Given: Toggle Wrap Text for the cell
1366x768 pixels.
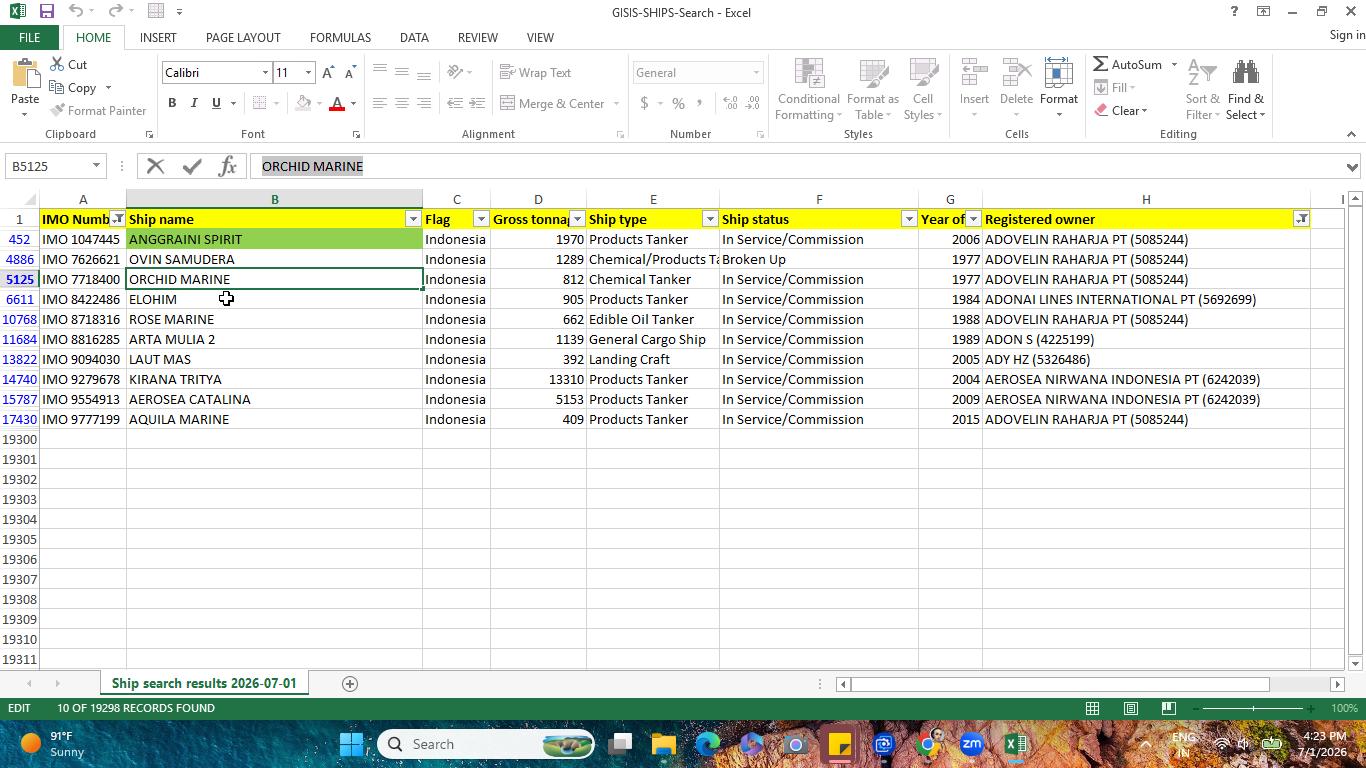Looking at the screenshot, I should [536, 73].
